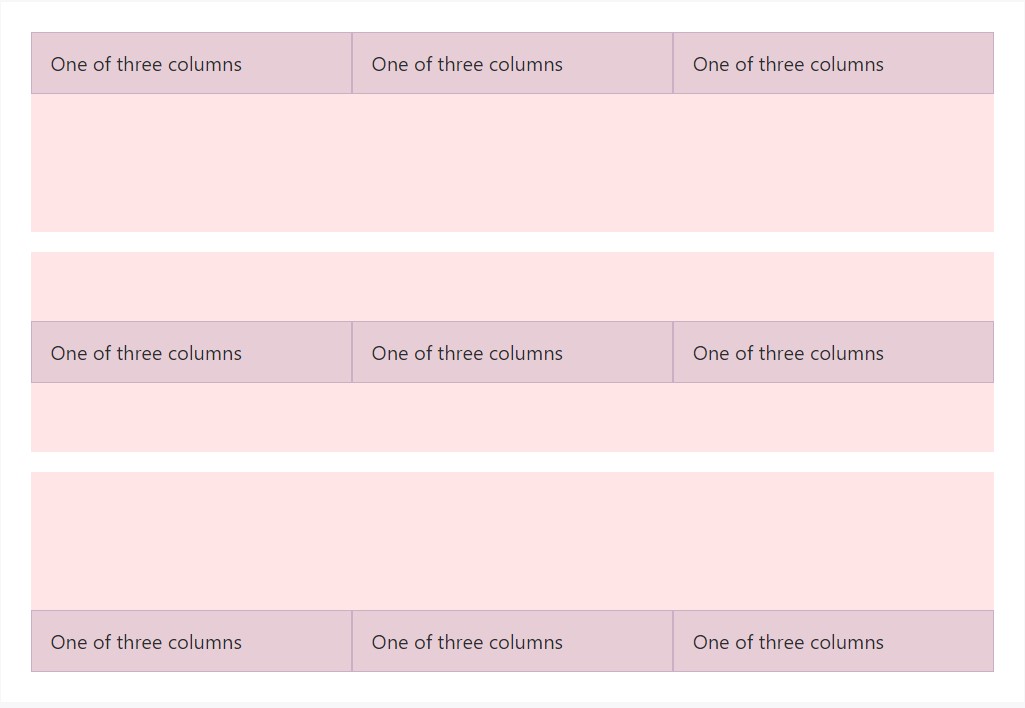Click empty pink area above bottom-row right column
1025x708 pixels.
pos(833,540)
